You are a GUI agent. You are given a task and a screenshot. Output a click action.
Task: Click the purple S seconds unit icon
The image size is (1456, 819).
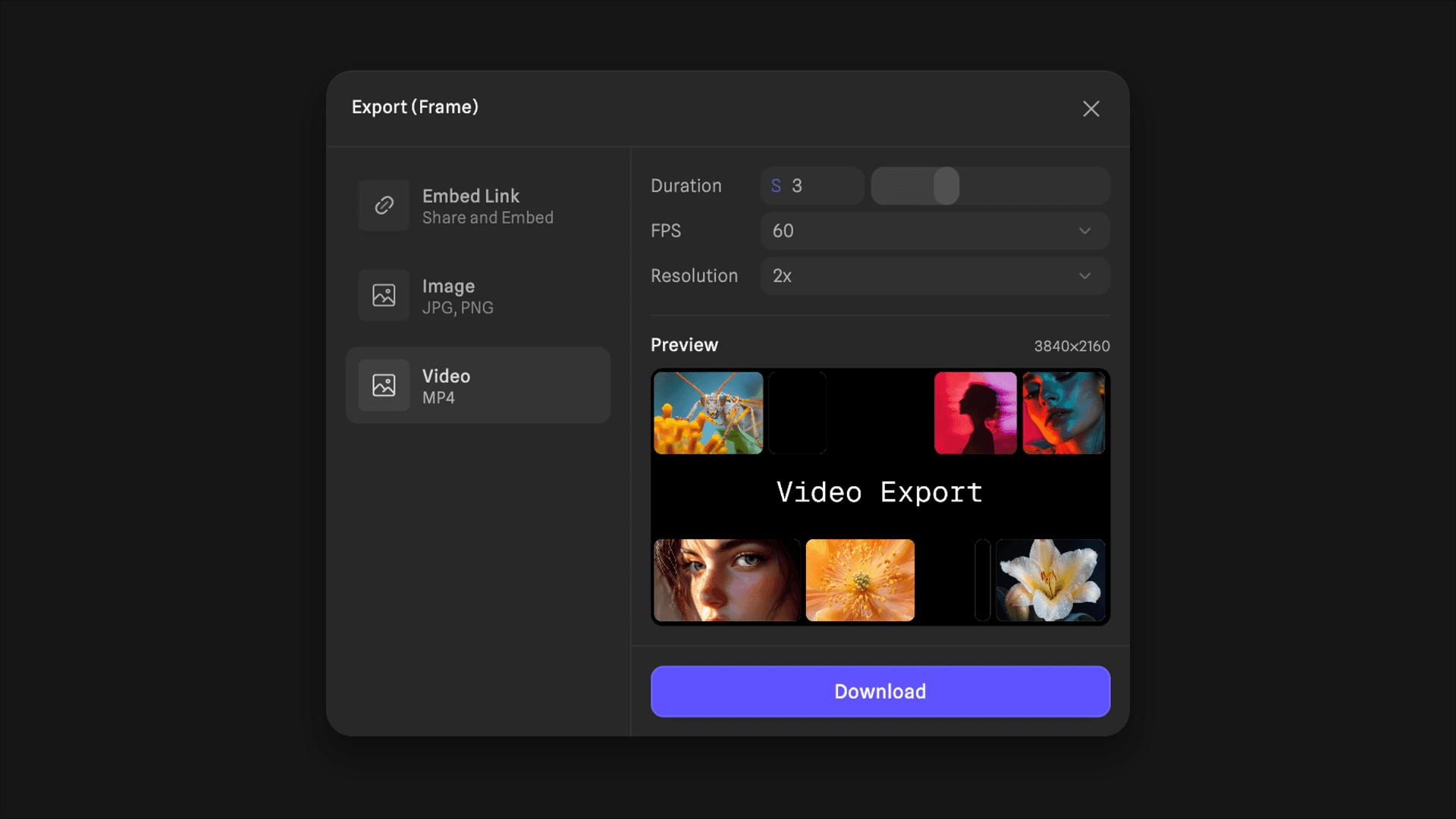776,186
